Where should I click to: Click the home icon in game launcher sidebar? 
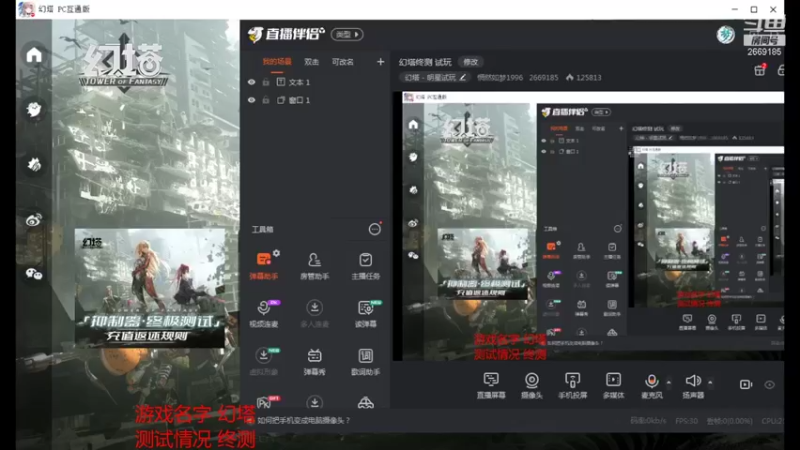click(x=34, y=55)
